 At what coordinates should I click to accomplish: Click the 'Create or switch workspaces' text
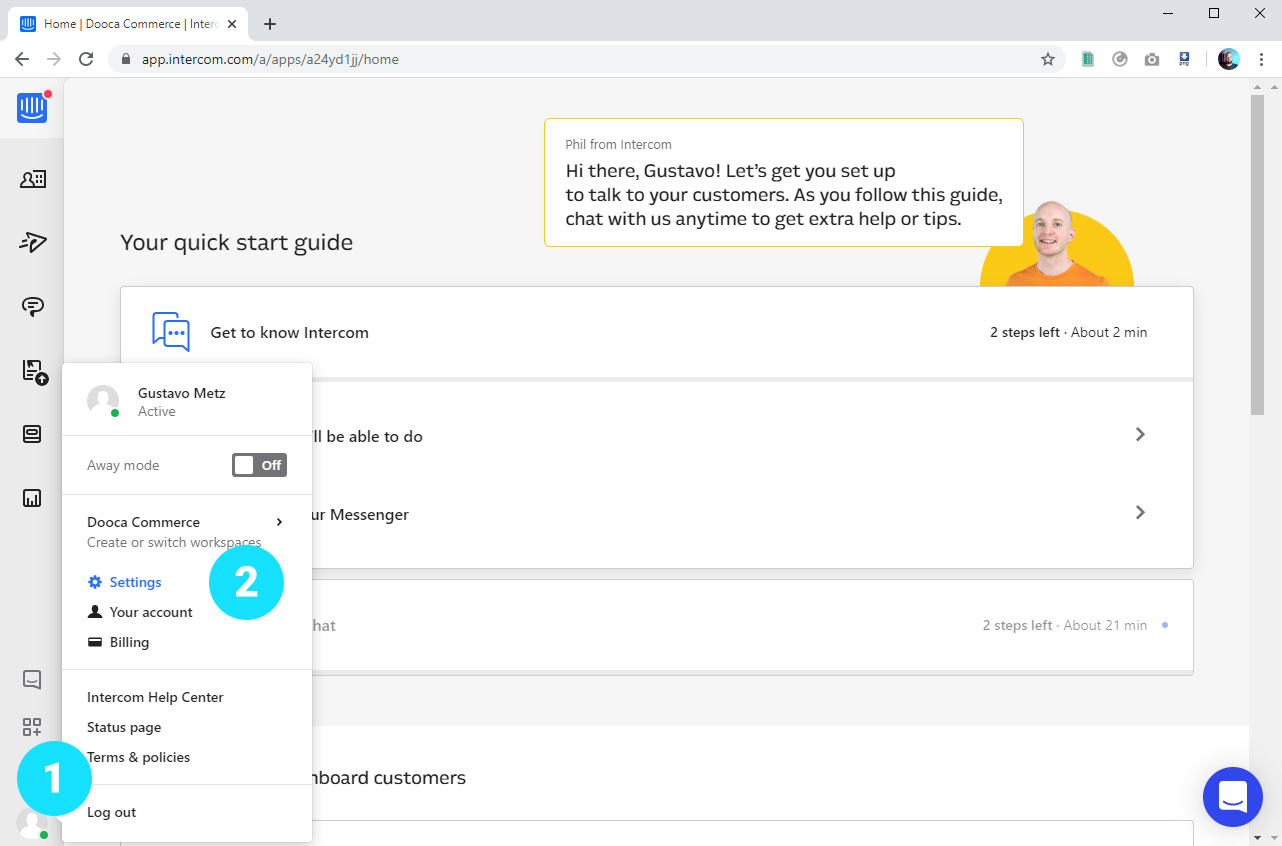174,542
